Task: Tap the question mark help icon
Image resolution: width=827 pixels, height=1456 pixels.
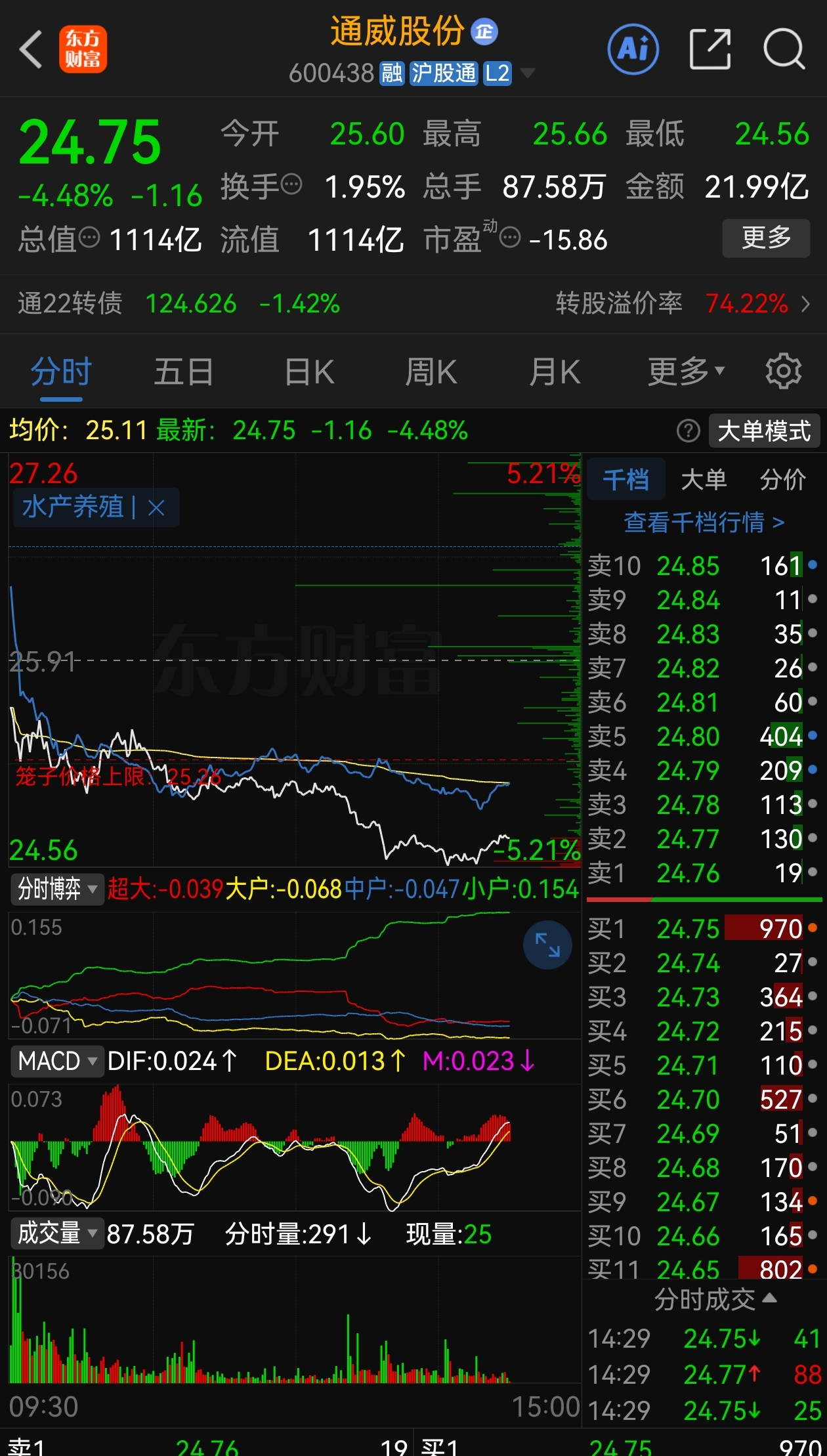Action: click(x=688, y=431)
